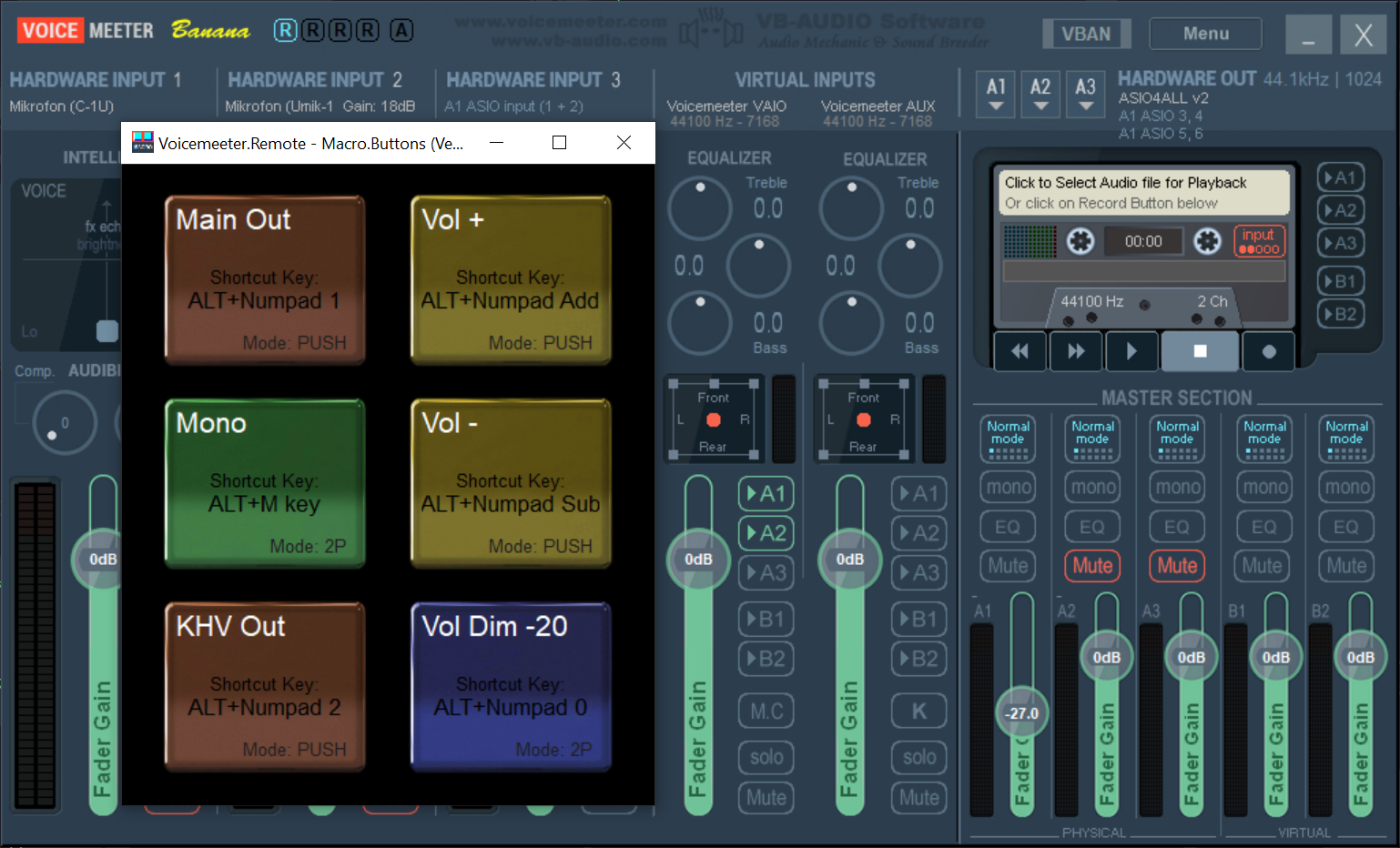Viewport: 1400px width, 848px height.
Task: Click the Hardware Input 1 fader knob
Action: pos(103,559)
